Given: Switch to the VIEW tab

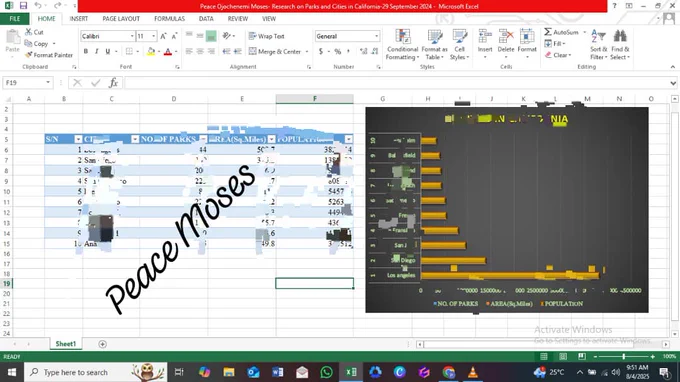Looking at the screenshot, I should [x=268, y=19].
